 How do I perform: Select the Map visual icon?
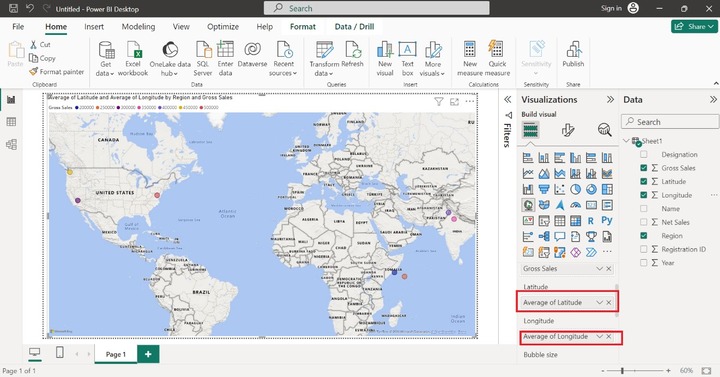[x=528, y=205]
